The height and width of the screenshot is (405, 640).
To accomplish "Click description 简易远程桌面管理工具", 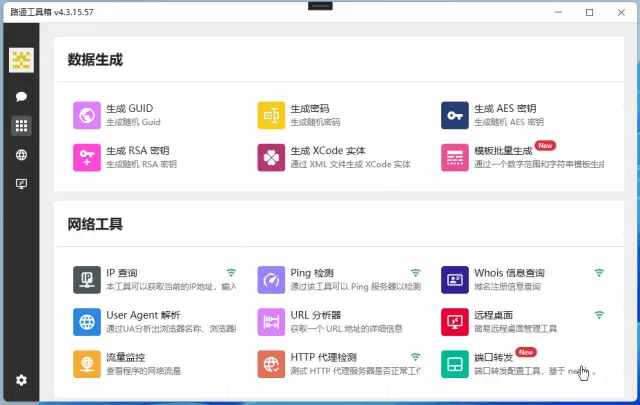I will pos(516,329).
